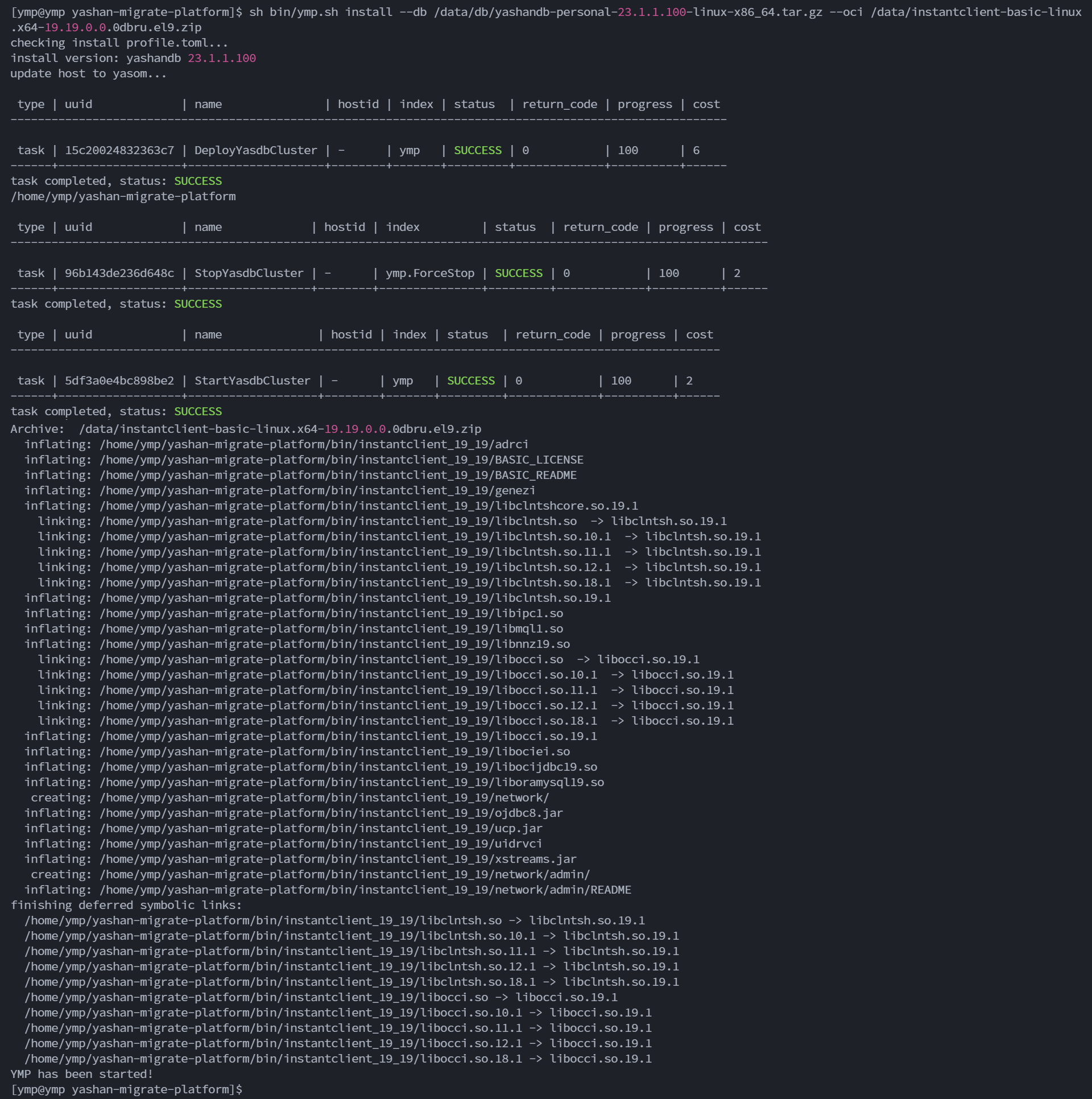The image size is (1092, 1099).
Task: Click uuid 15c20024832363c7
Action: 119,150
